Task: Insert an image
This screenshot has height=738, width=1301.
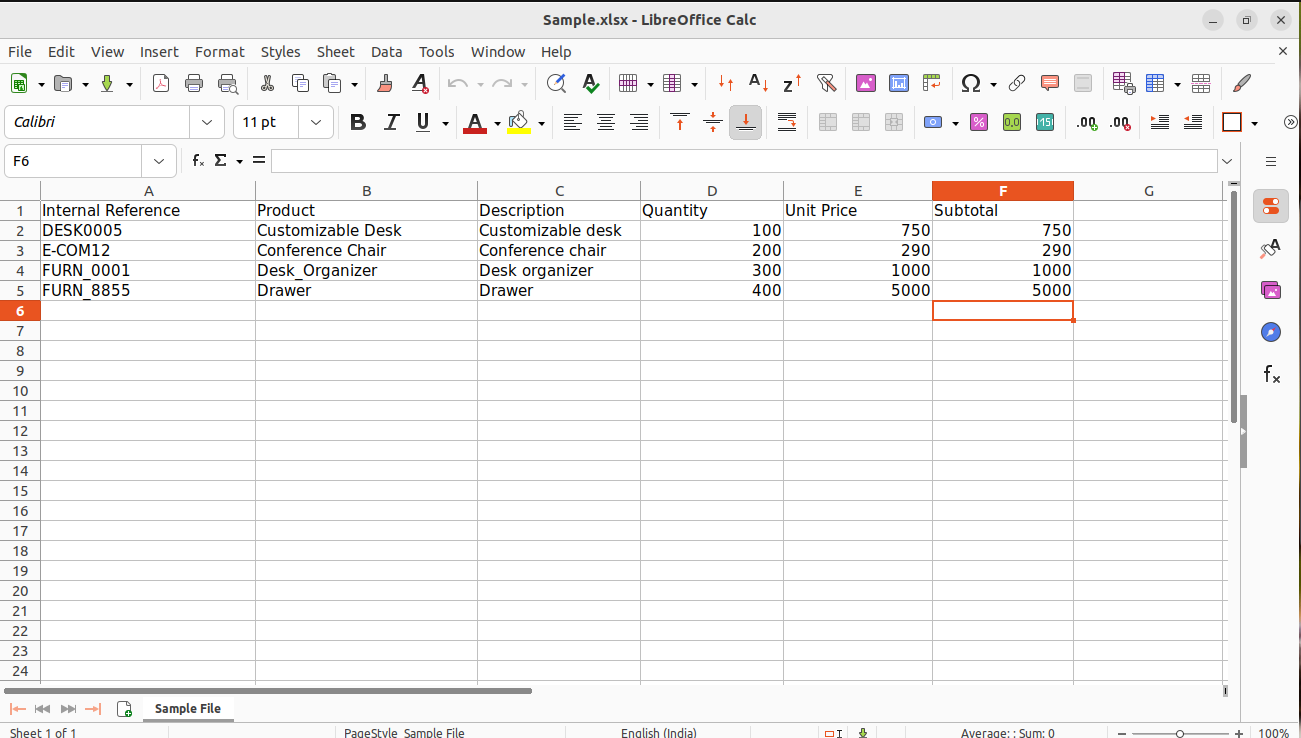Action: (x=865, y=84)
